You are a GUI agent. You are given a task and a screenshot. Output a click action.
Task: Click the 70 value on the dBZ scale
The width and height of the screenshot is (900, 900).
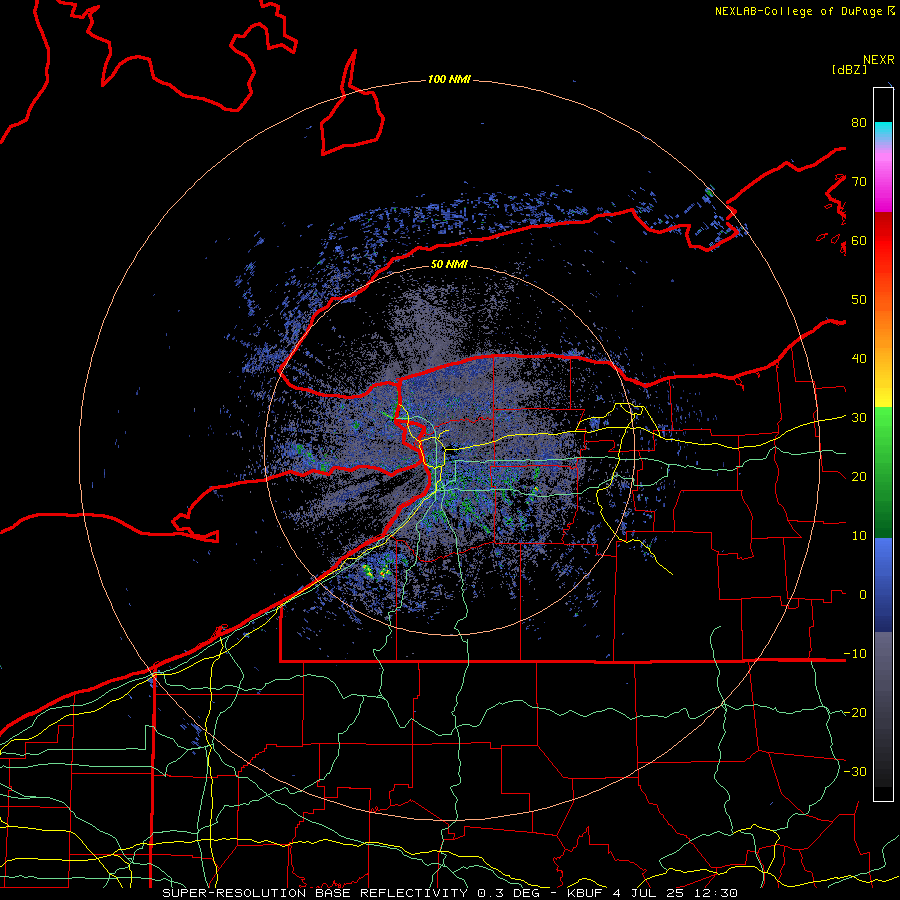click(x=859, y=181)
